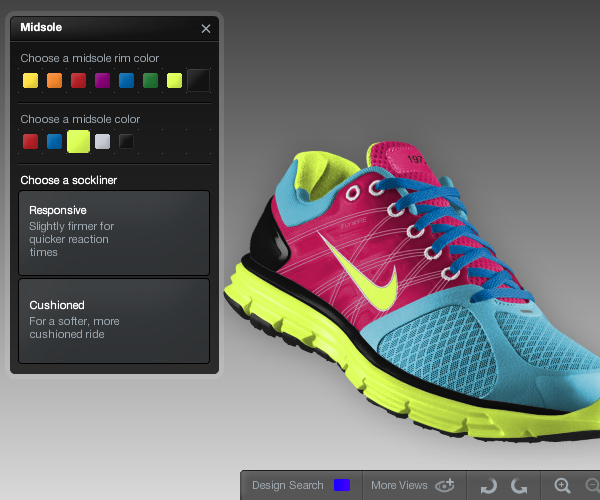Pick volt lime midsole rim color
This screenshot has width=600, height=500.
174,81
